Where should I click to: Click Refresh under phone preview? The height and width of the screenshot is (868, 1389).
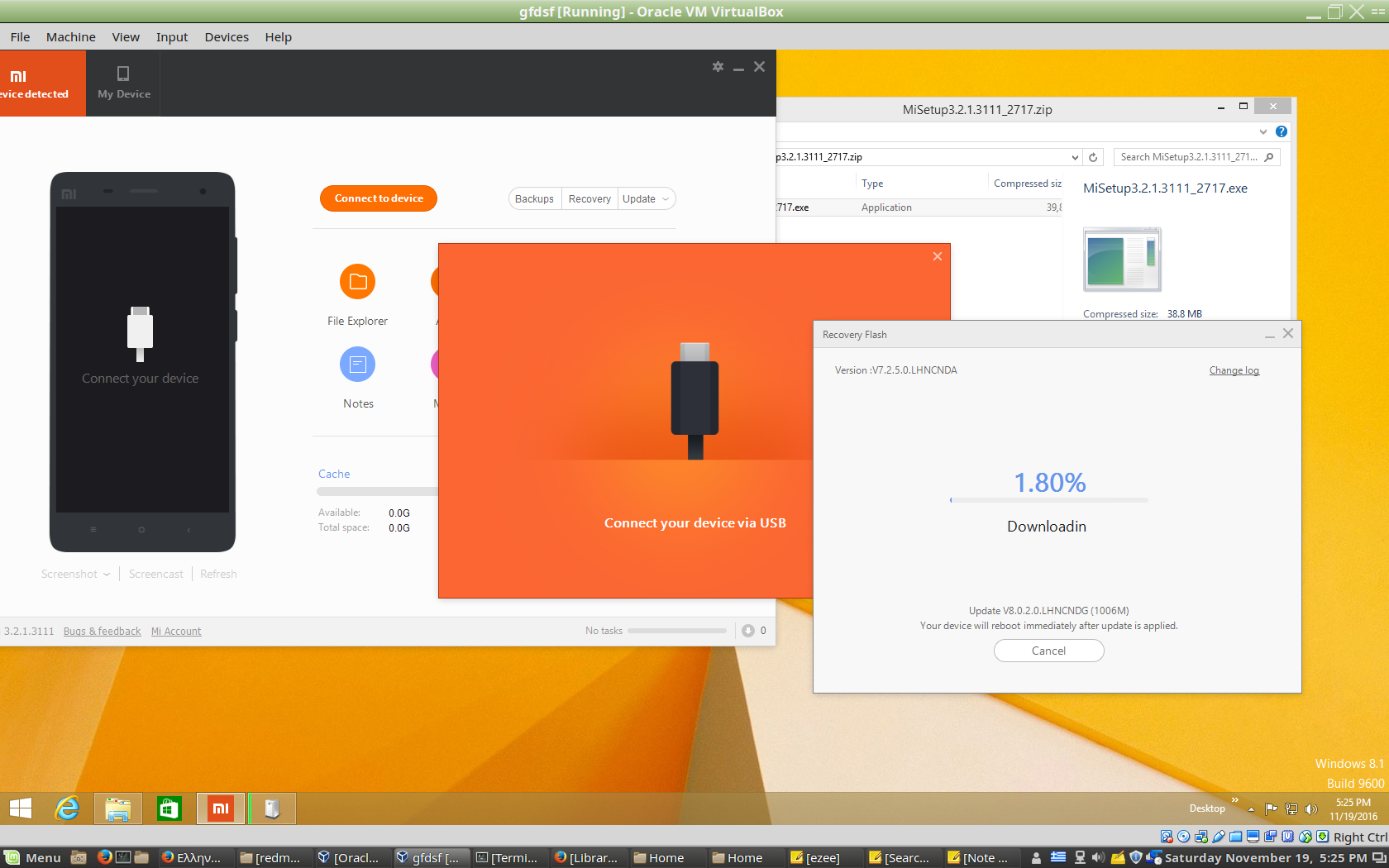(218, 574)
